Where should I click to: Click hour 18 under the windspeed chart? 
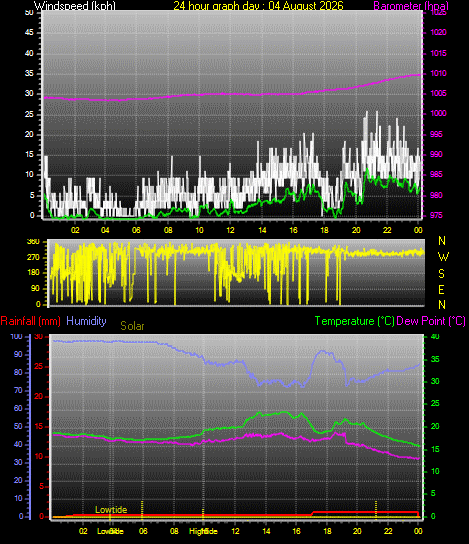(x=324, y=230)
